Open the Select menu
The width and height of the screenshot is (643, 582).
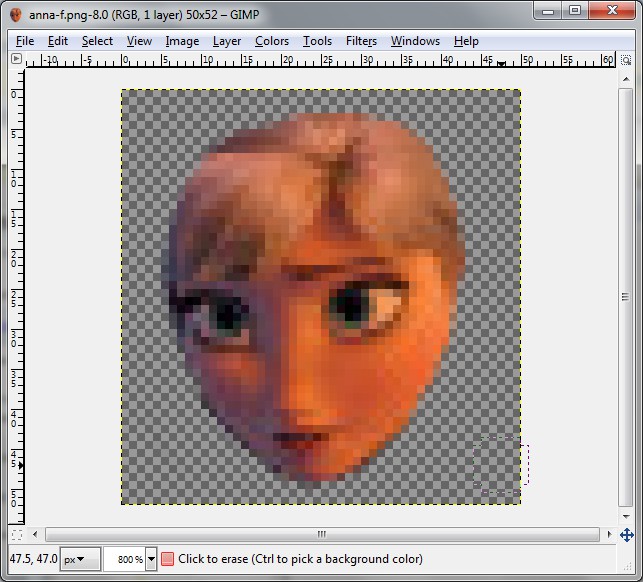(x=97, y=41)
